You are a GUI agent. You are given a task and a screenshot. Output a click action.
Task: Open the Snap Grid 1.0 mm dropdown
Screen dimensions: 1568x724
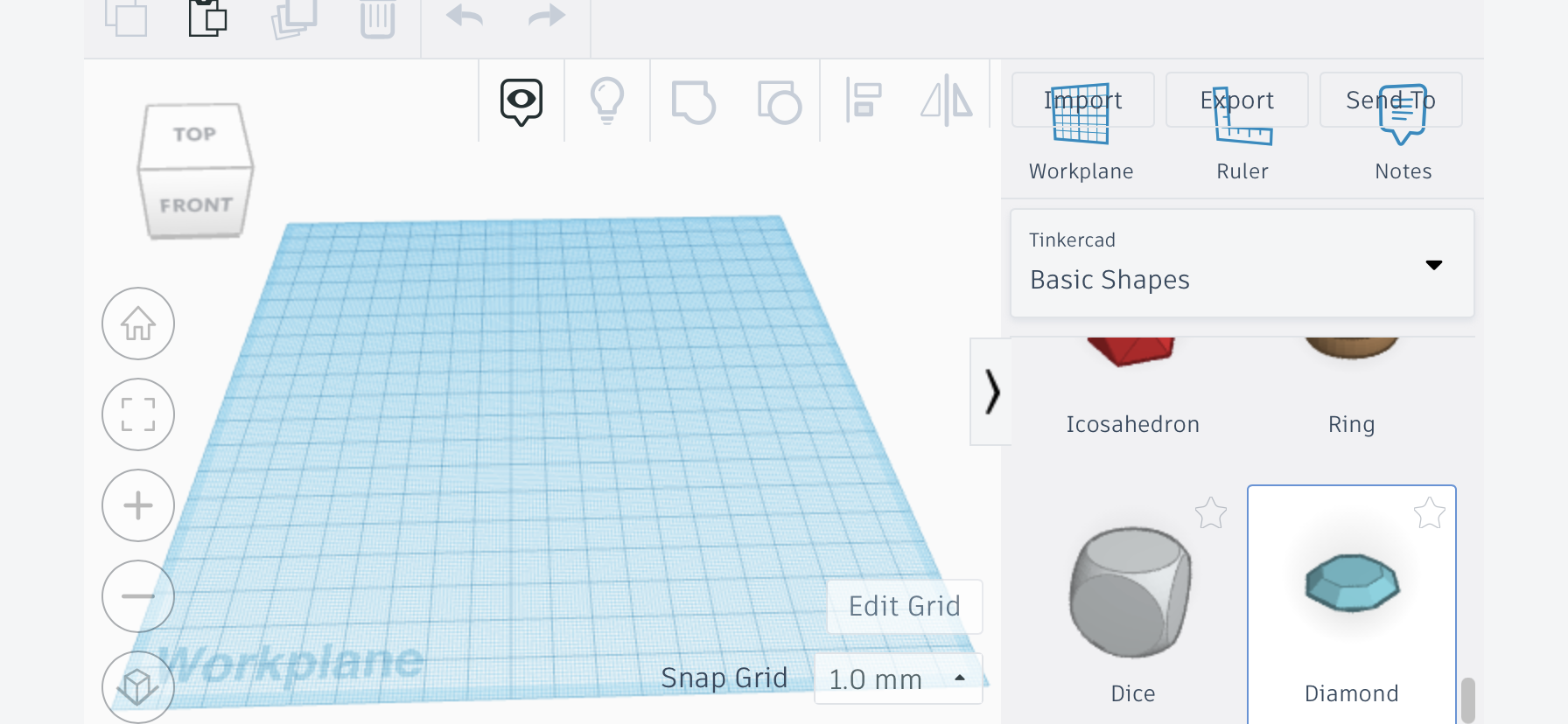tap(899, 679)
